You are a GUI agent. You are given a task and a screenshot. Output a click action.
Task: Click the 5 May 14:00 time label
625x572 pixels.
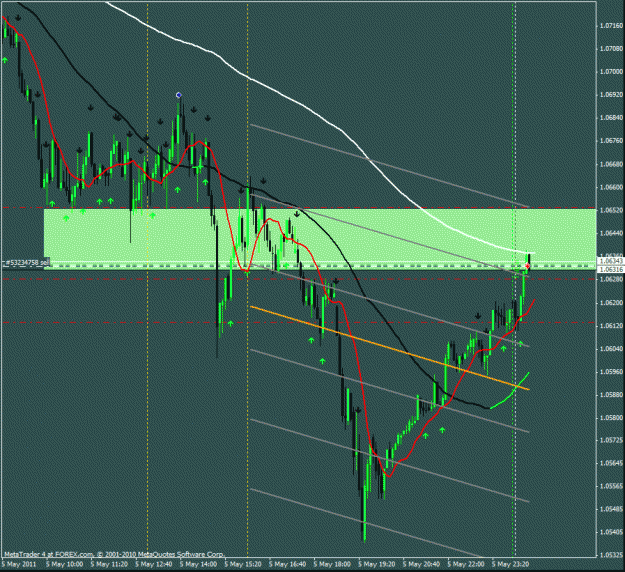pos(198,564)
